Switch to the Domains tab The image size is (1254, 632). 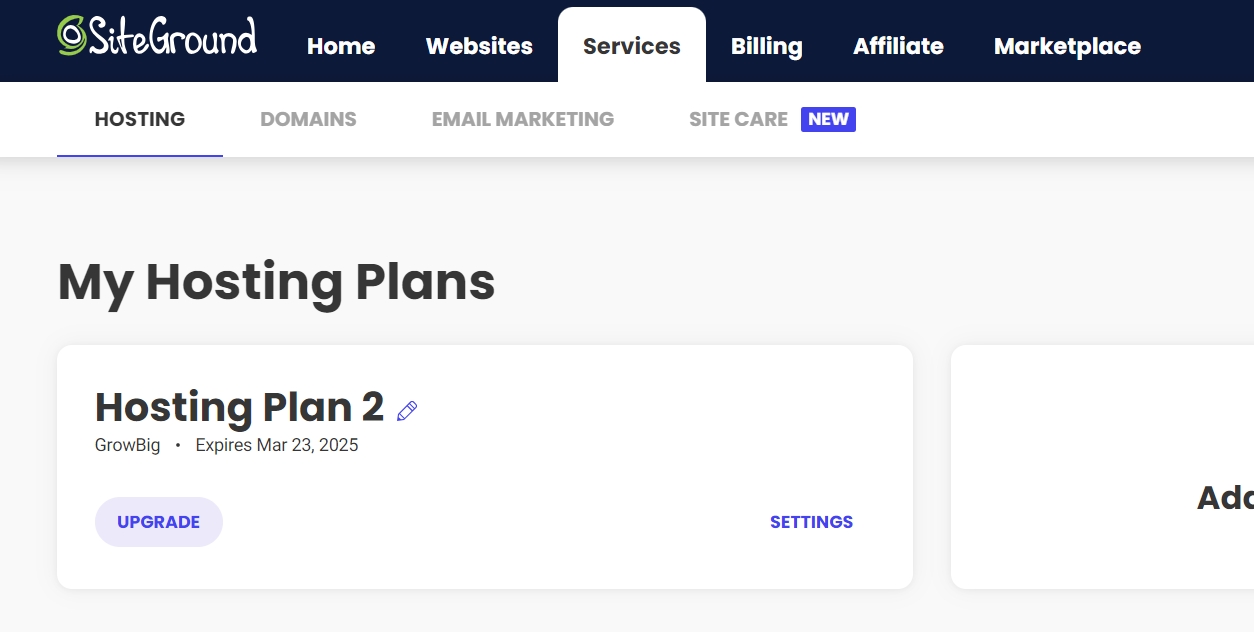(308, 119)
